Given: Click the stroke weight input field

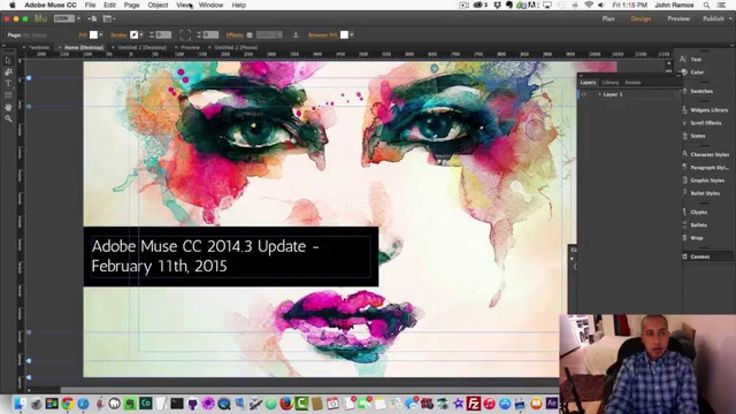Looking at the screenshot, I should (x=163, y=35).
